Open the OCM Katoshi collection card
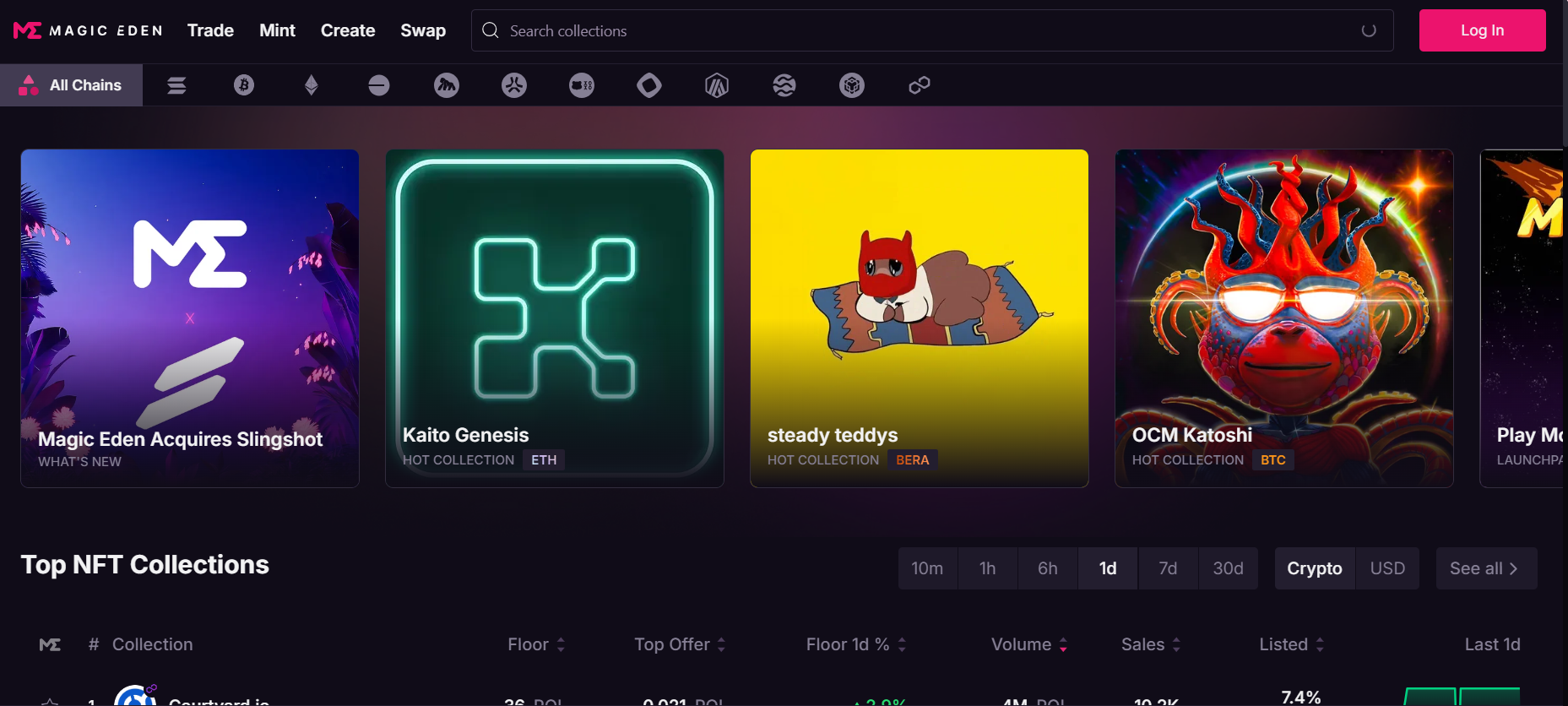The height and width of the screenshot is (706, 1568). [x=1284, y=318]
